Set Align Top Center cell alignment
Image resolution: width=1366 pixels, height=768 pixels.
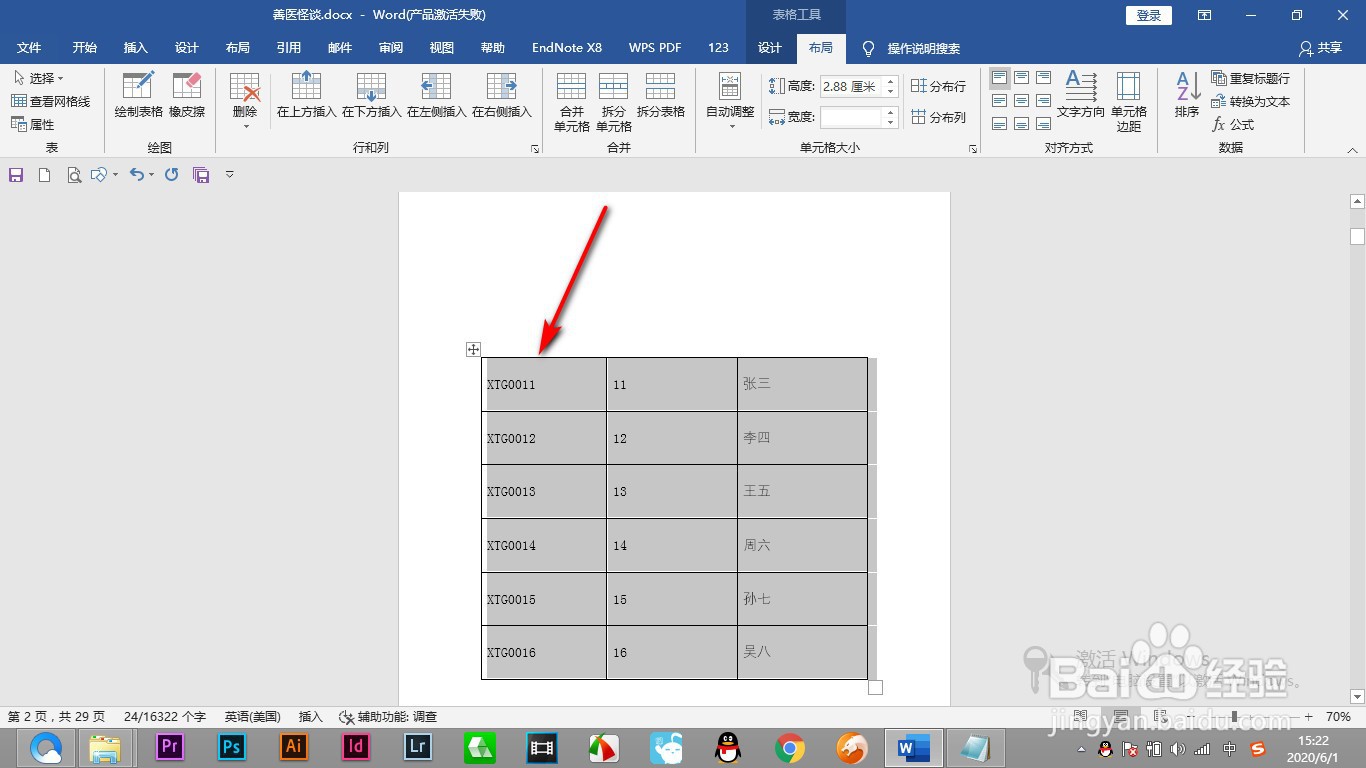[x=1022, y=78]
